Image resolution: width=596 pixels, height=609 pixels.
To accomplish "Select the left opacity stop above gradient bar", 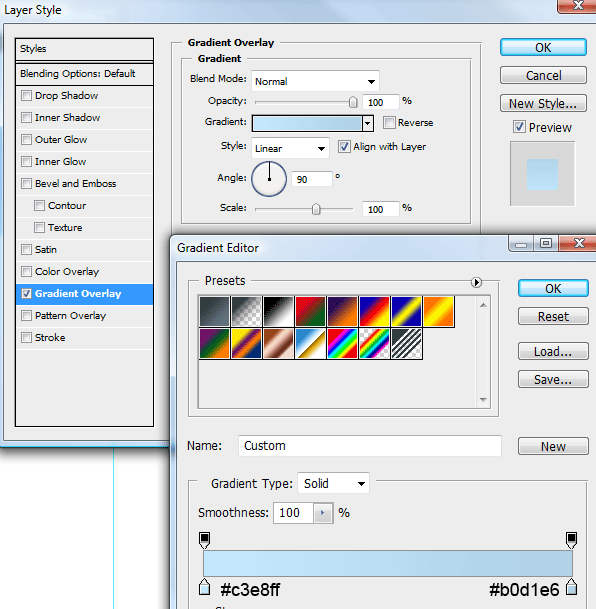I will pos(204,540).
